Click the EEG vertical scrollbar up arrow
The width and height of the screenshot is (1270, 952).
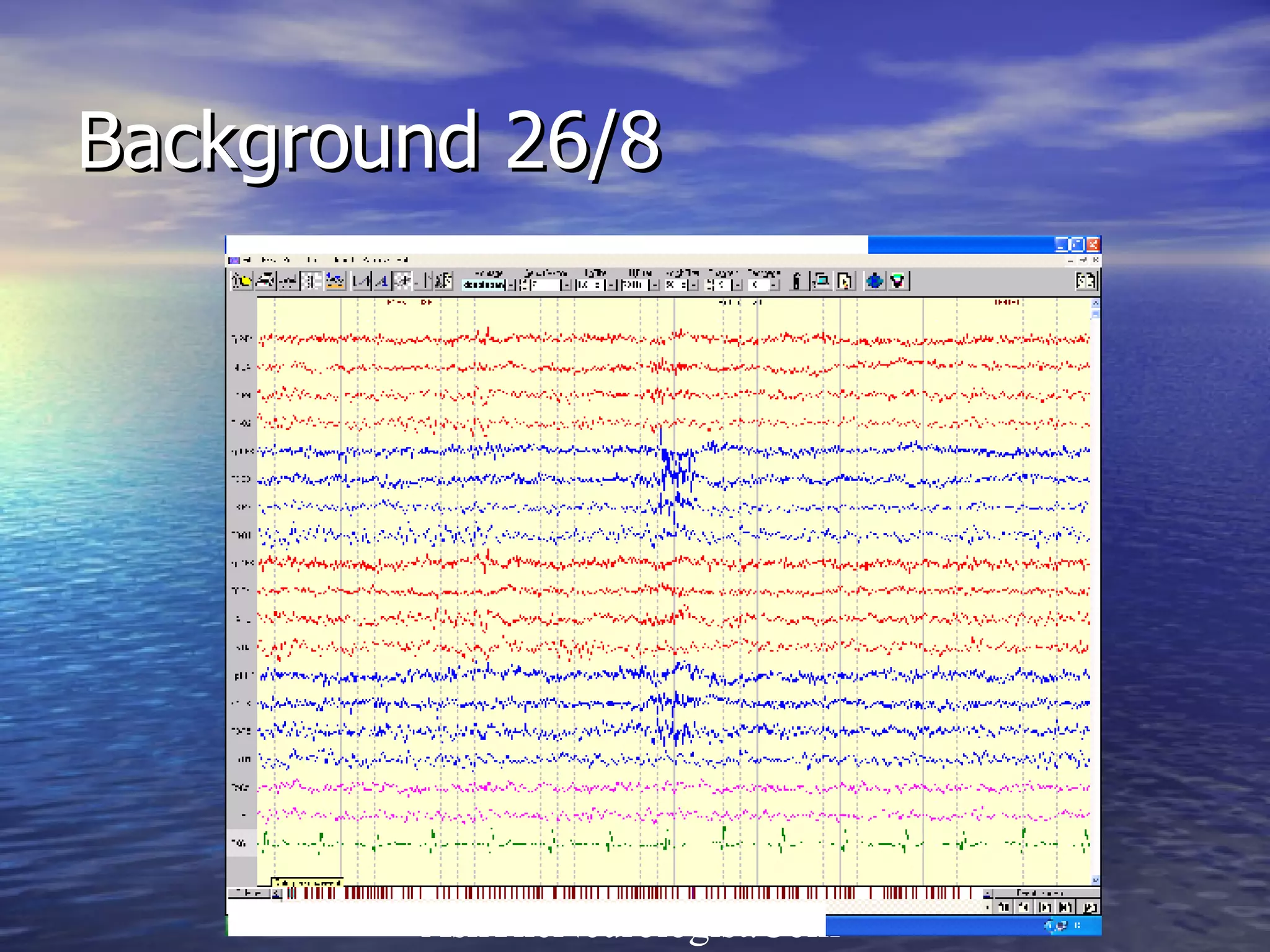(x=1095, y=303)
